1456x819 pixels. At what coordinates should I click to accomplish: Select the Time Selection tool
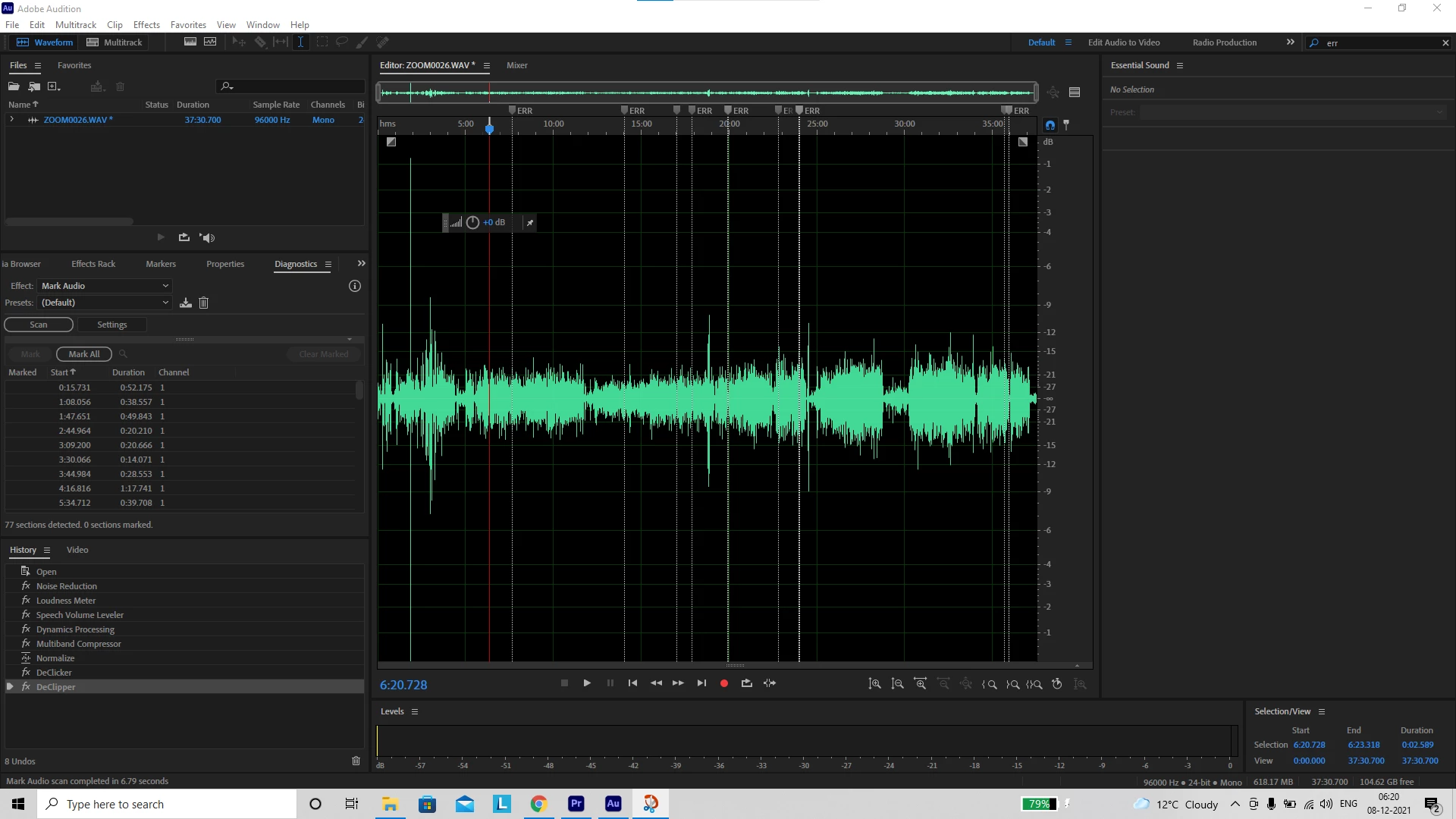(x=300, y=42)
